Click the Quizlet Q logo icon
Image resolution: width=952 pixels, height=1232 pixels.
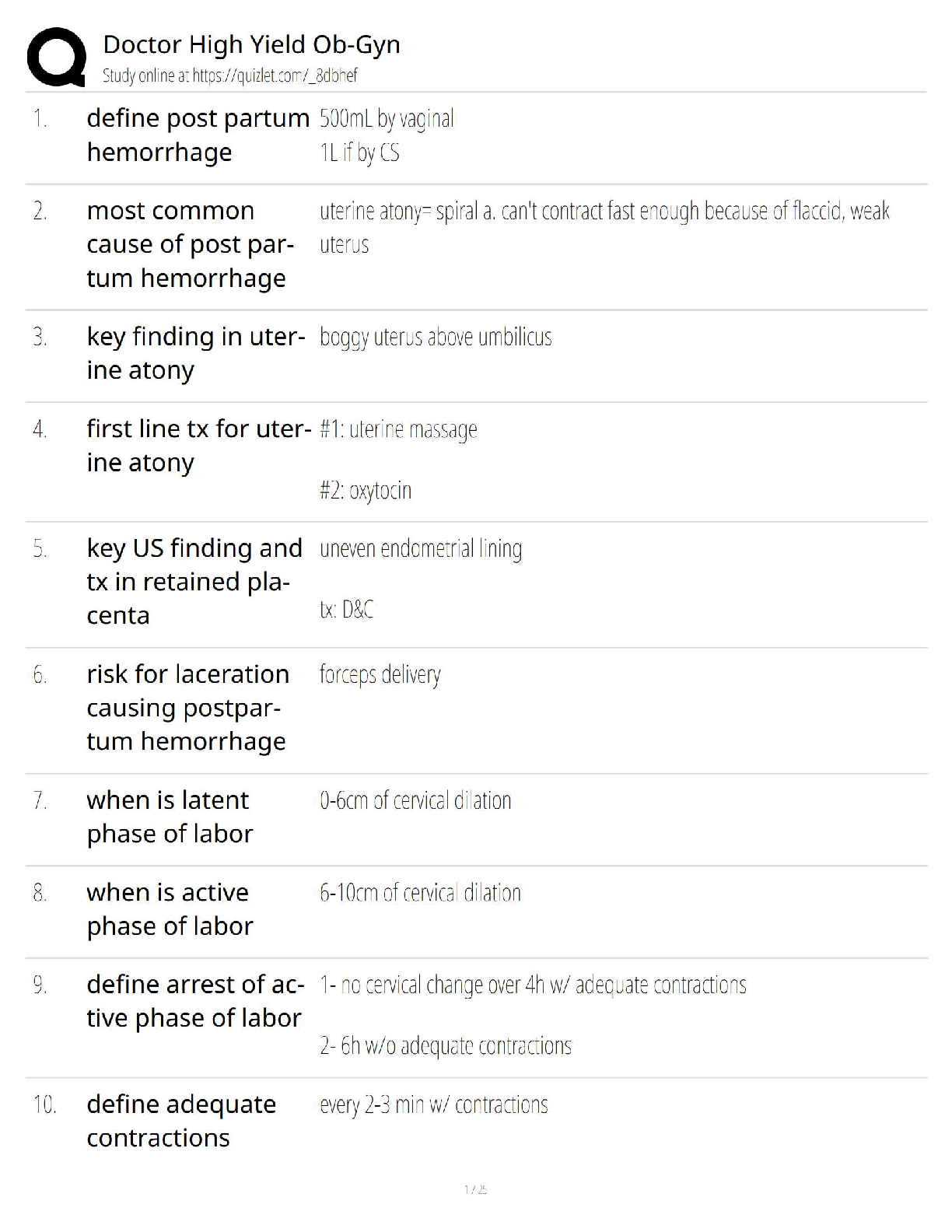[x=56, y=56]
